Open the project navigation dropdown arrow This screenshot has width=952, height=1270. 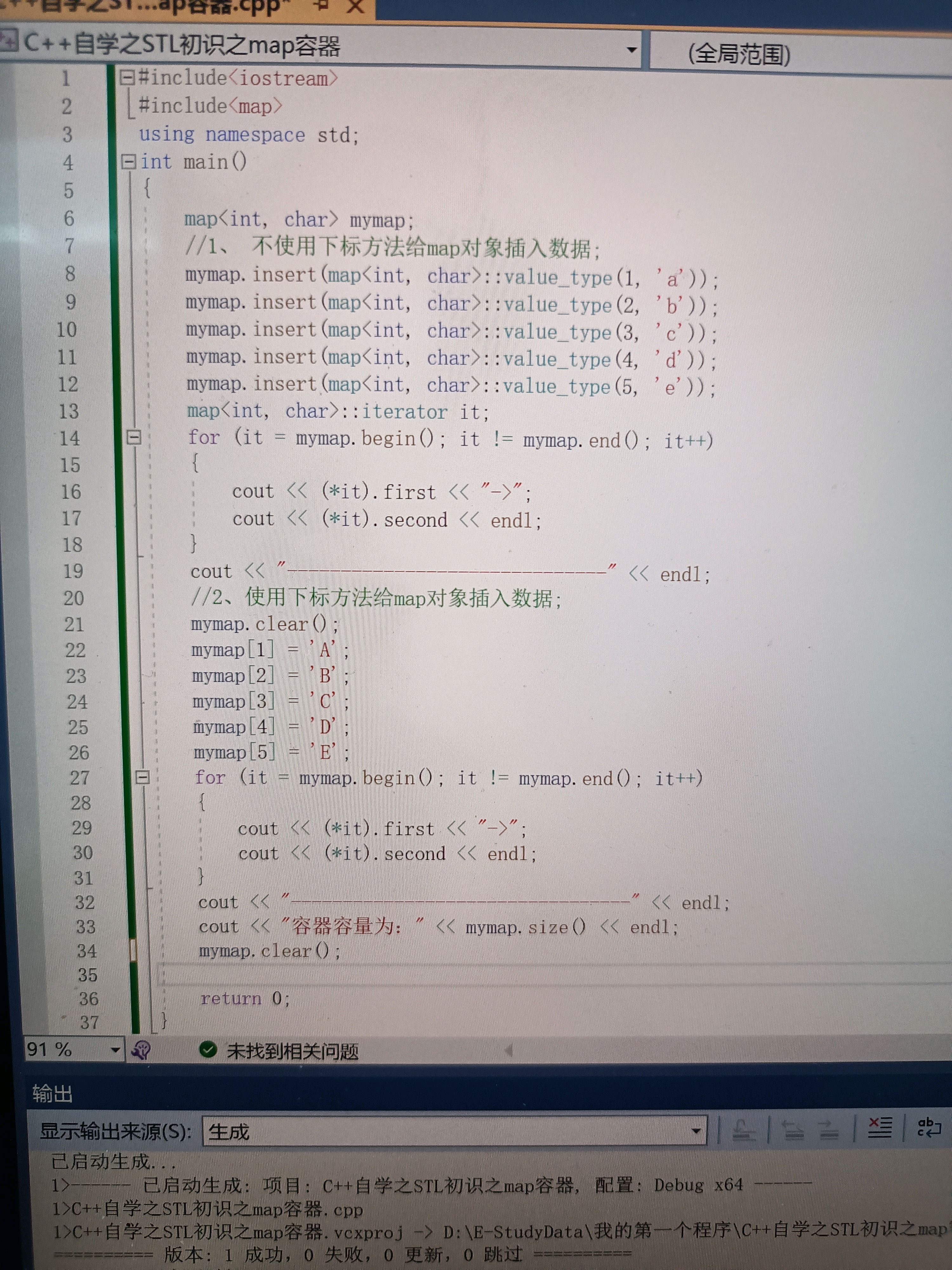[631, 50]
